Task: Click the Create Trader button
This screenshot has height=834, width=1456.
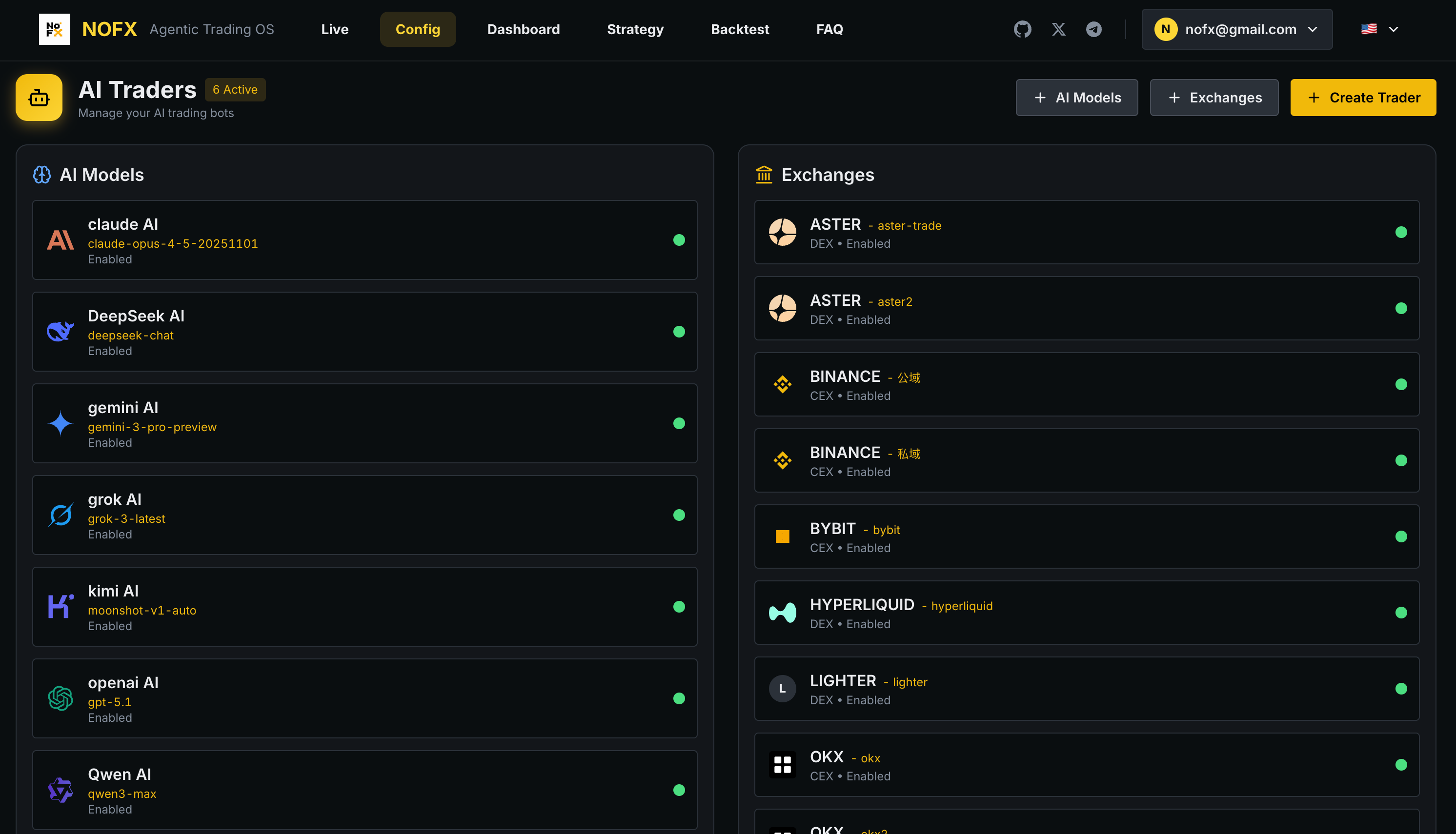Action: click(1363, 98)
